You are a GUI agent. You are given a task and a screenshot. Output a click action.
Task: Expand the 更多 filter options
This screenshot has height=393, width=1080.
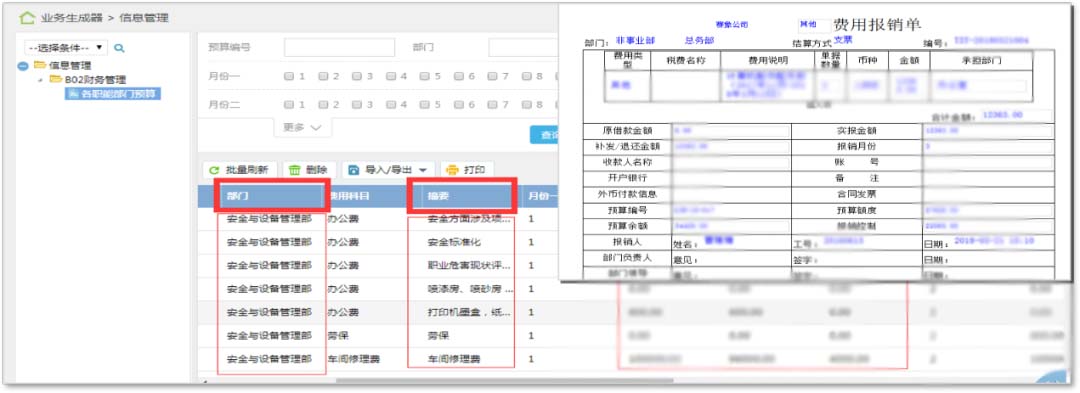coord(303,127)
